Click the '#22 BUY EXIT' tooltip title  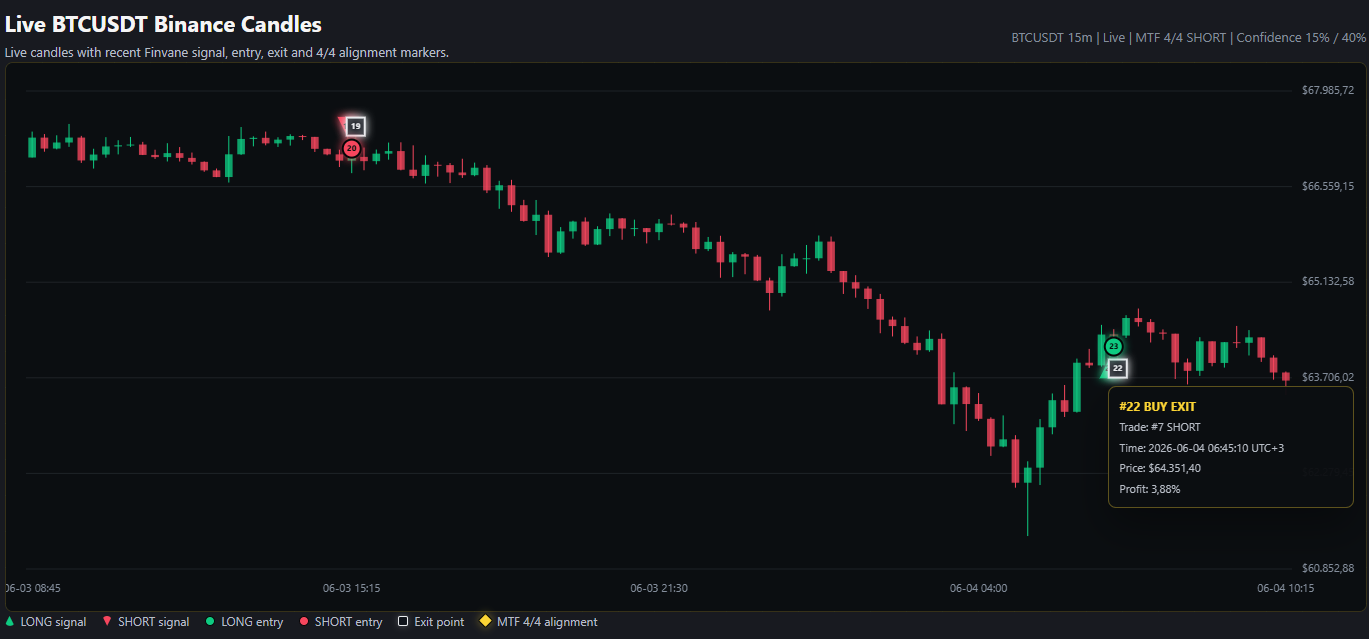click(x=1157, y=406)
